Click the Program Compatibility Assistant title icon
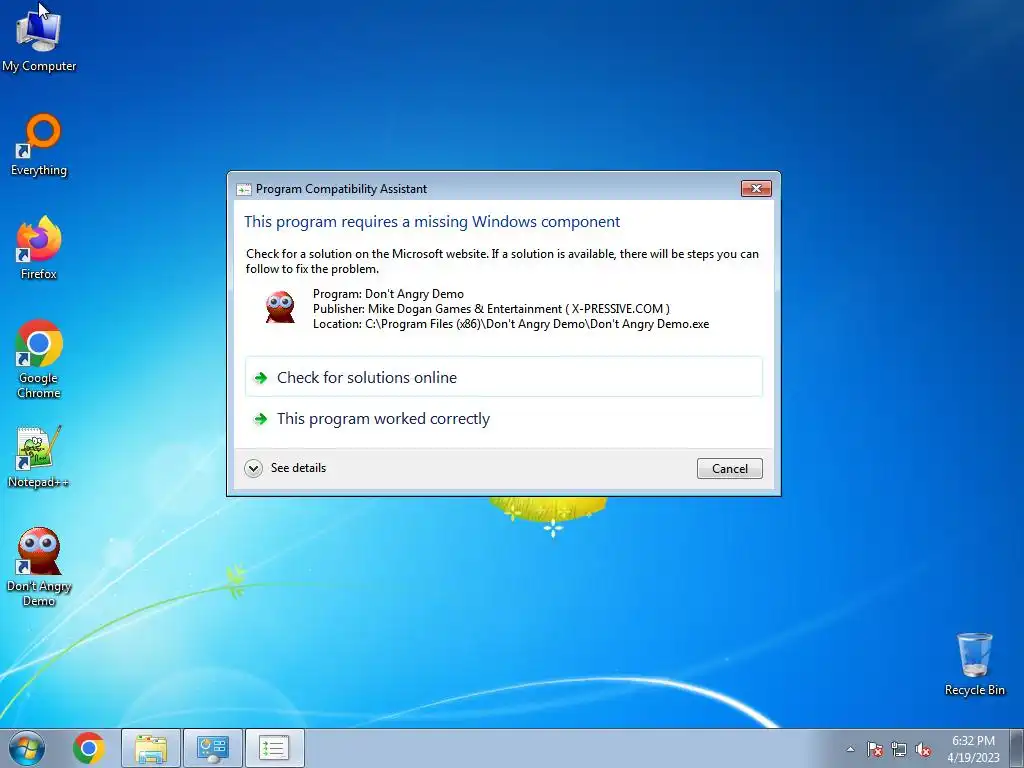Viewport: 1024px width, 768px height. click(x=244, y=189)
